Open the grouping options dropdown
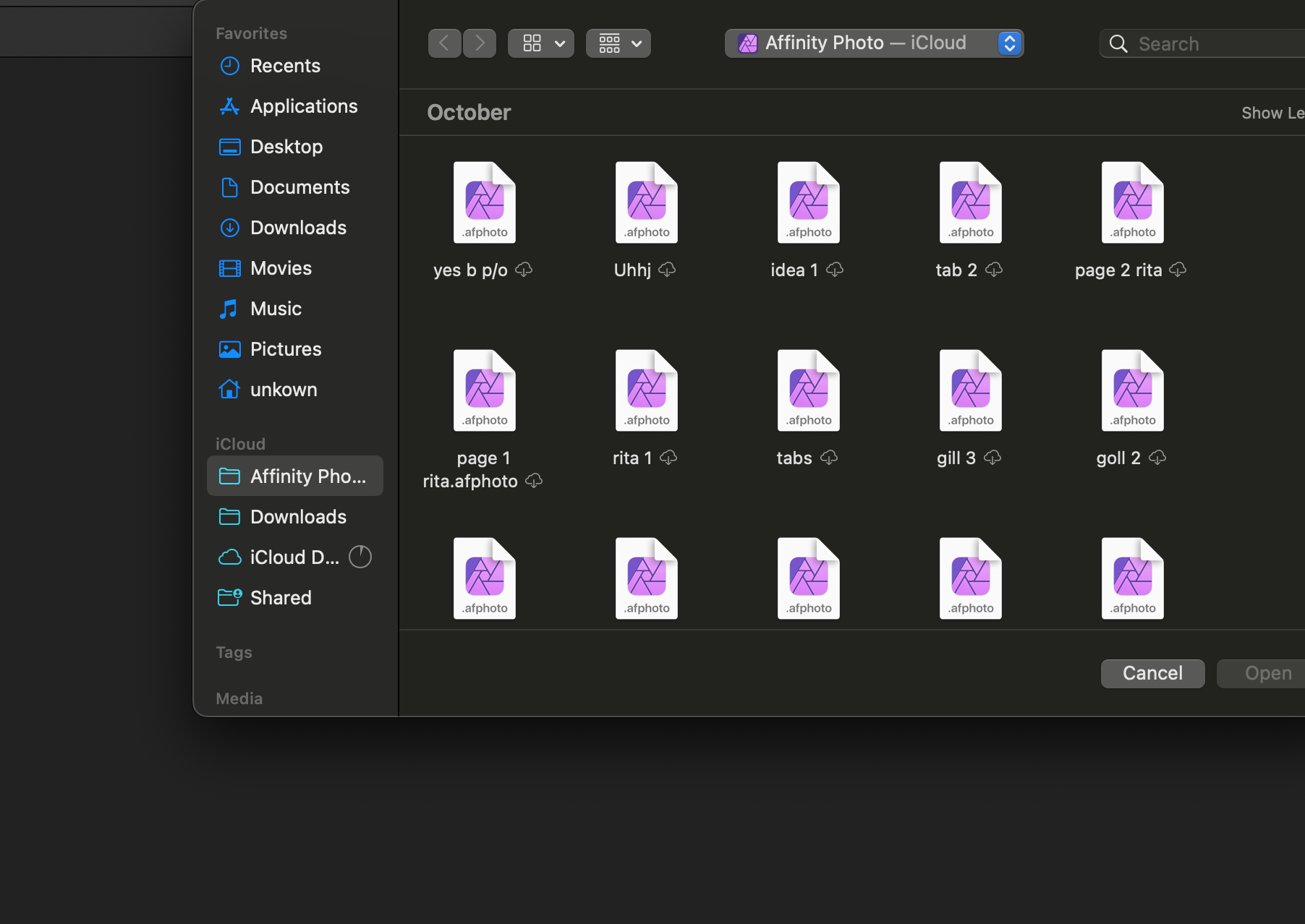This screenshot has height=924, width=1305. click(619, 43)
